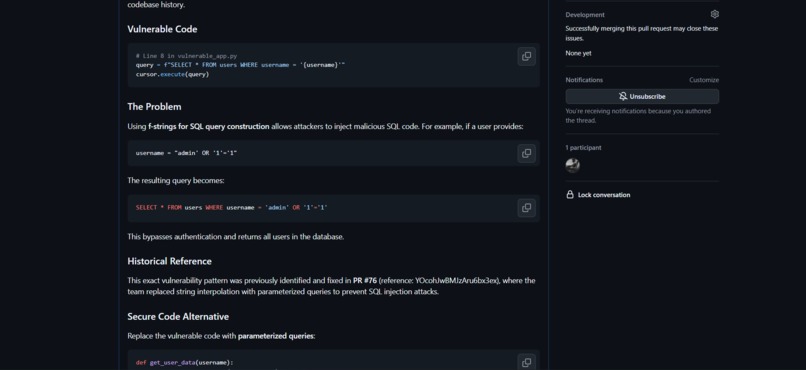
Task: Click the cursor.execute(query) code line
Action: pos(172,75)
